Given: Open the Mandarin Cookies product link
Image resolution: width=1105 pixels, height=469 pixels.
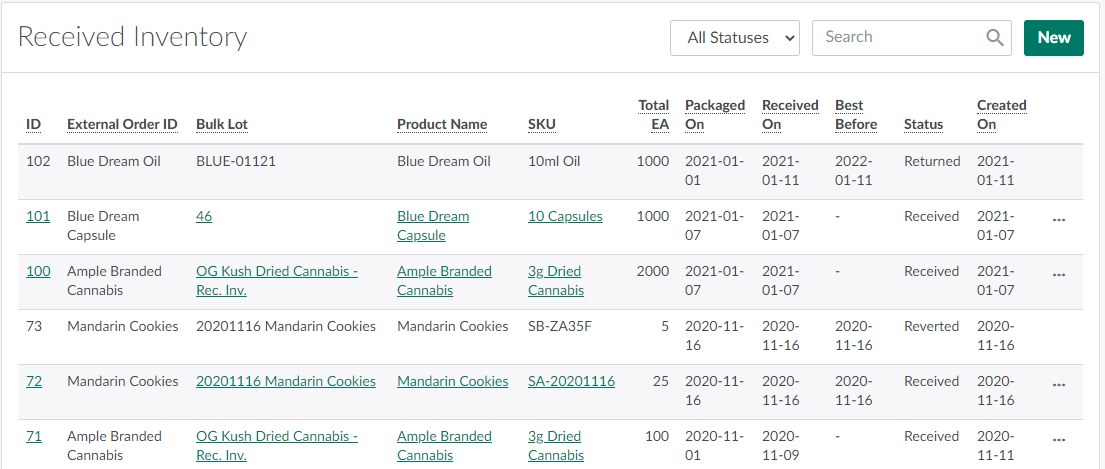Looking at the screenshot, I should (452, 381).
